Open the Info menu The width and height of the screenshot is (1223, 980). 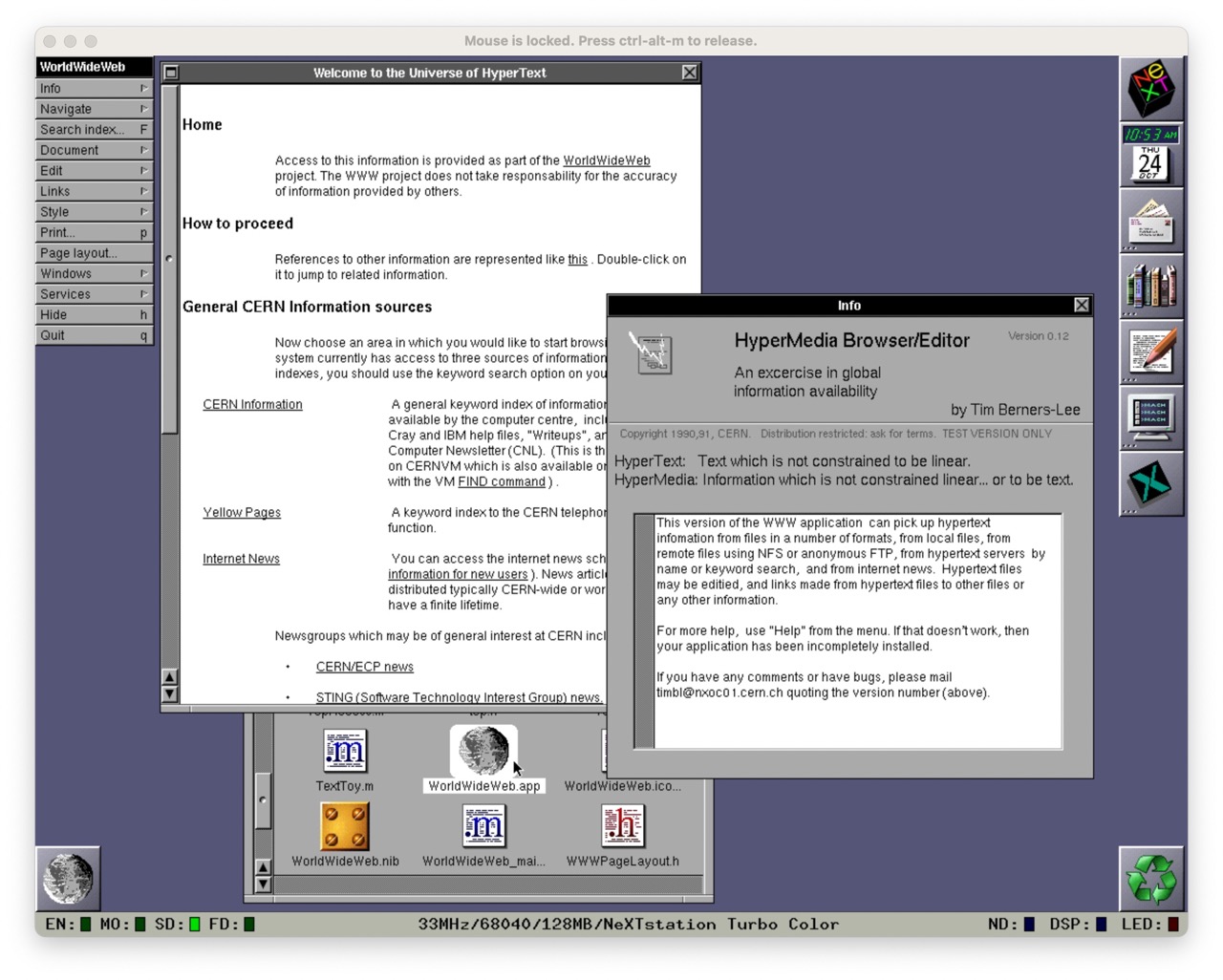pyautogui.click(x=94, y=88)
